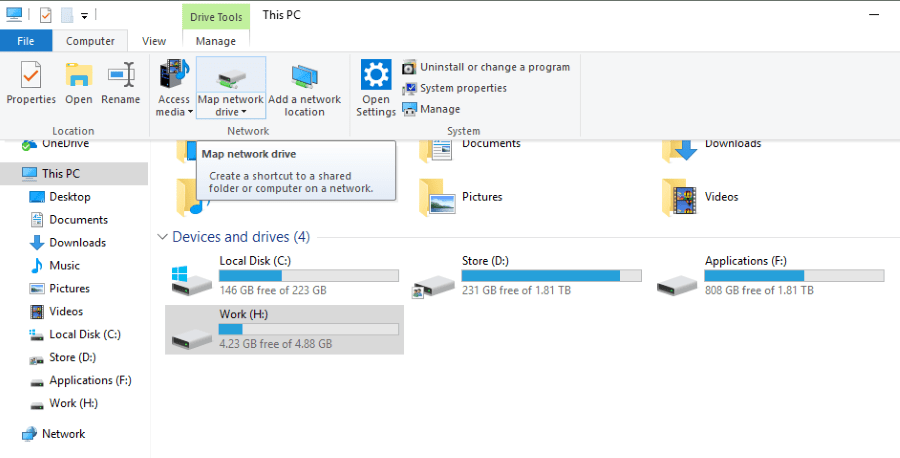Switch to the View tab
This screenshot has width=900, height=458.
pyautogui.click(x=154, y=41)
